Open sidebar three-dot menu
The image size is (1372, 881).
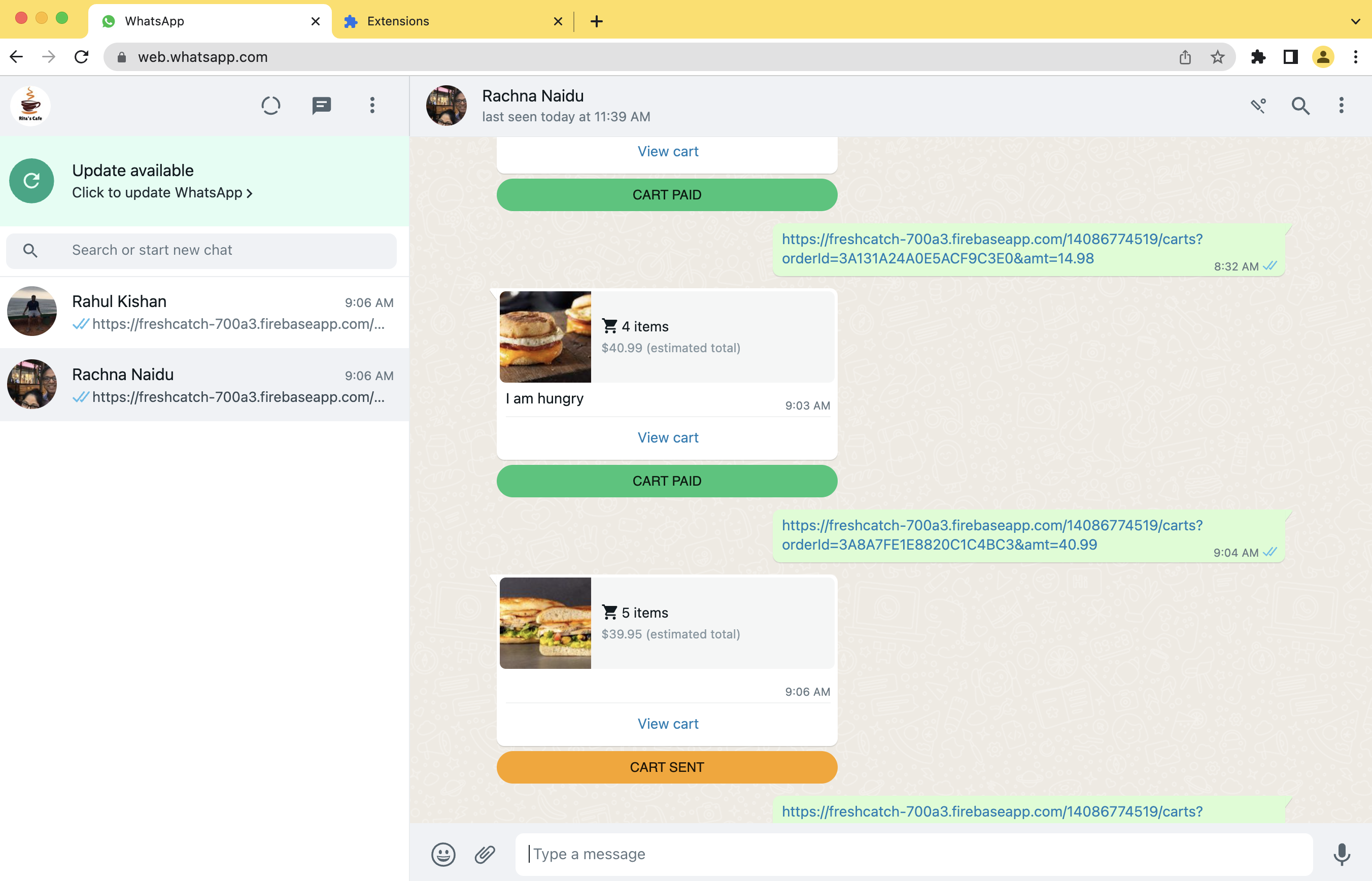pos(372,105)
